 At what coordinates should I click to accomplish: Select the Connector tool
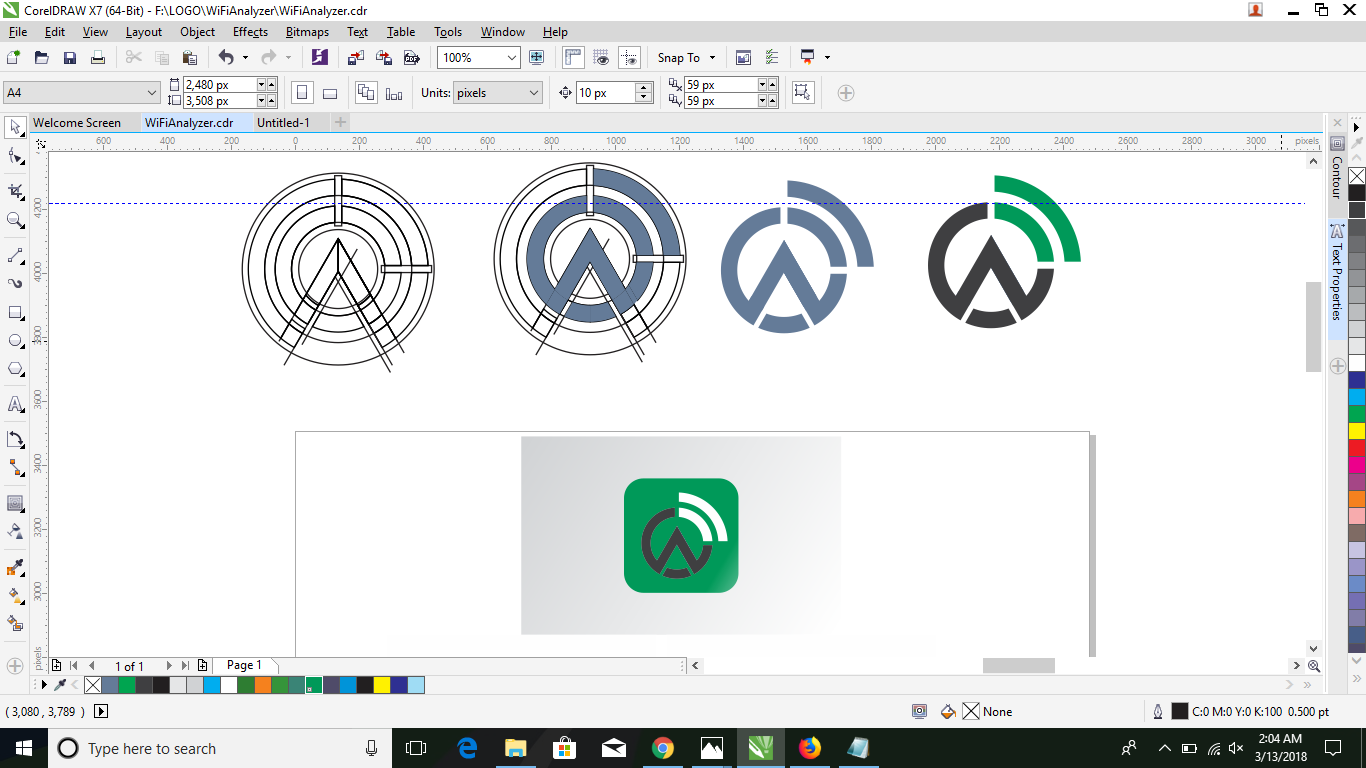pyautogui.click(x=15, y=468)
